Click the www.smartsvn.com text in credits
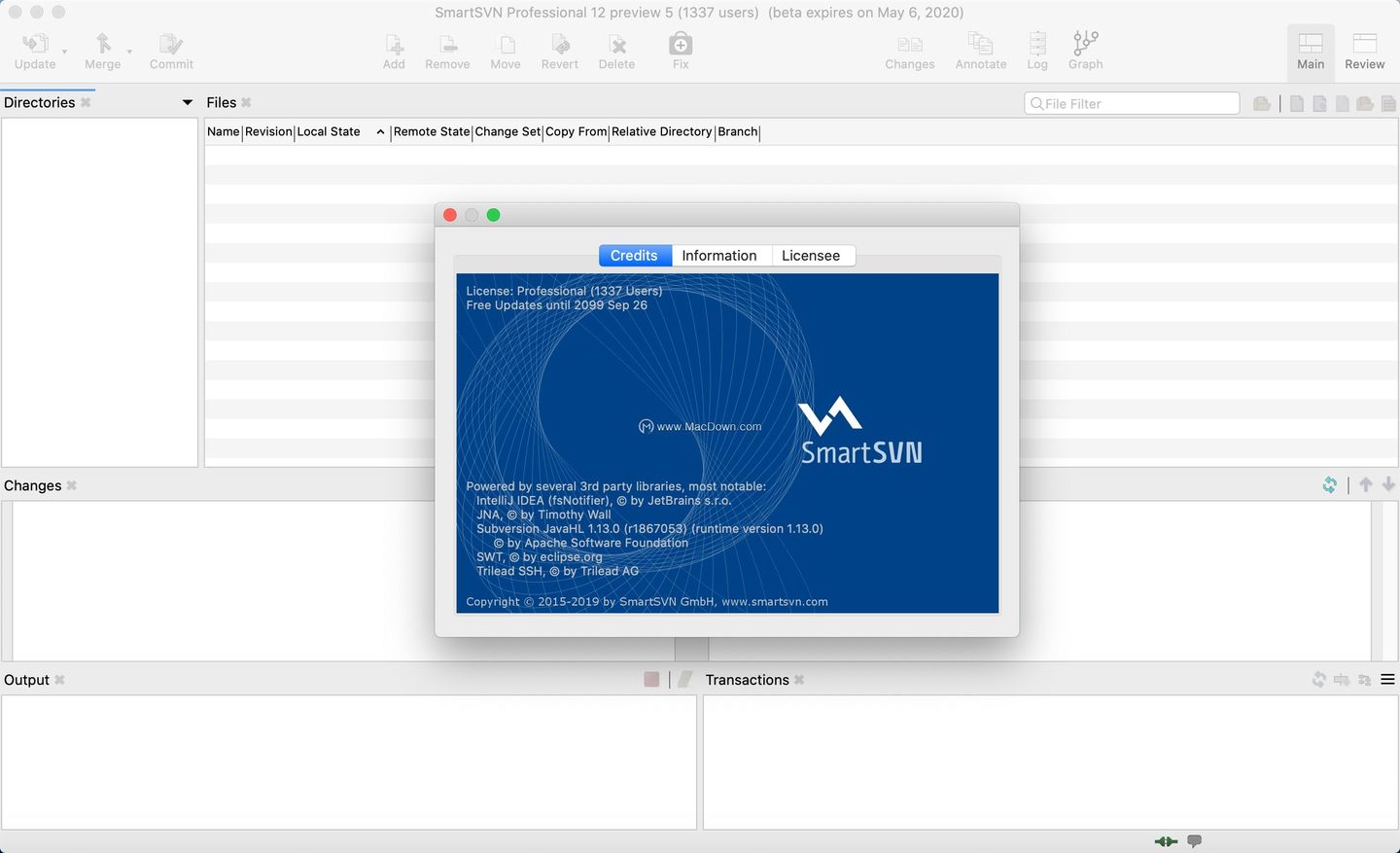This screenshot has width=1400, height=853. (775, 602)
